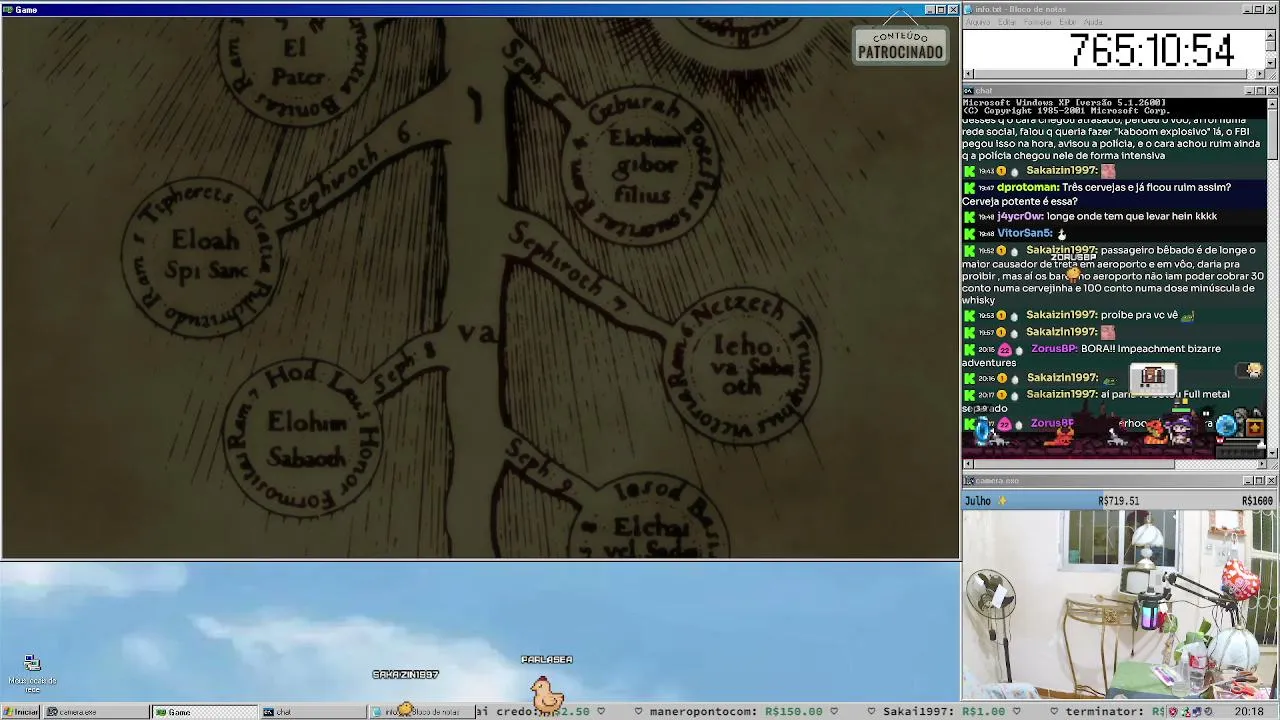
Task: Open the Formatar menu in Bloco de notas
Action: [x=1038, y=22]
